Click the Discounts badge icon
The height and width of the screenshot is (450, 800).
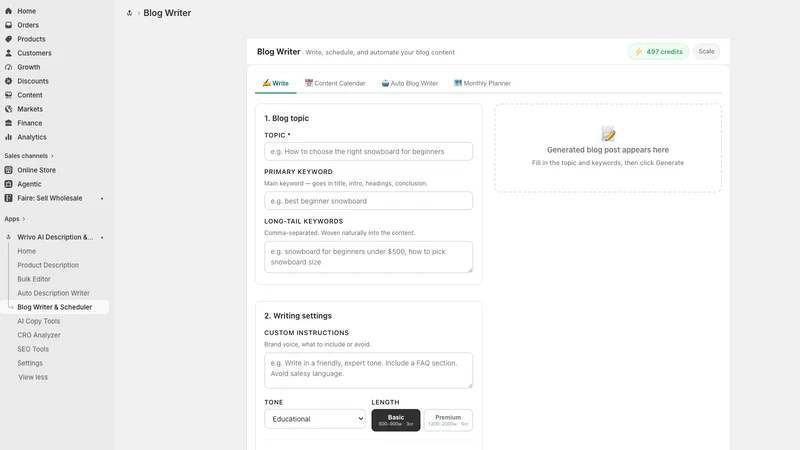[8, 81]
